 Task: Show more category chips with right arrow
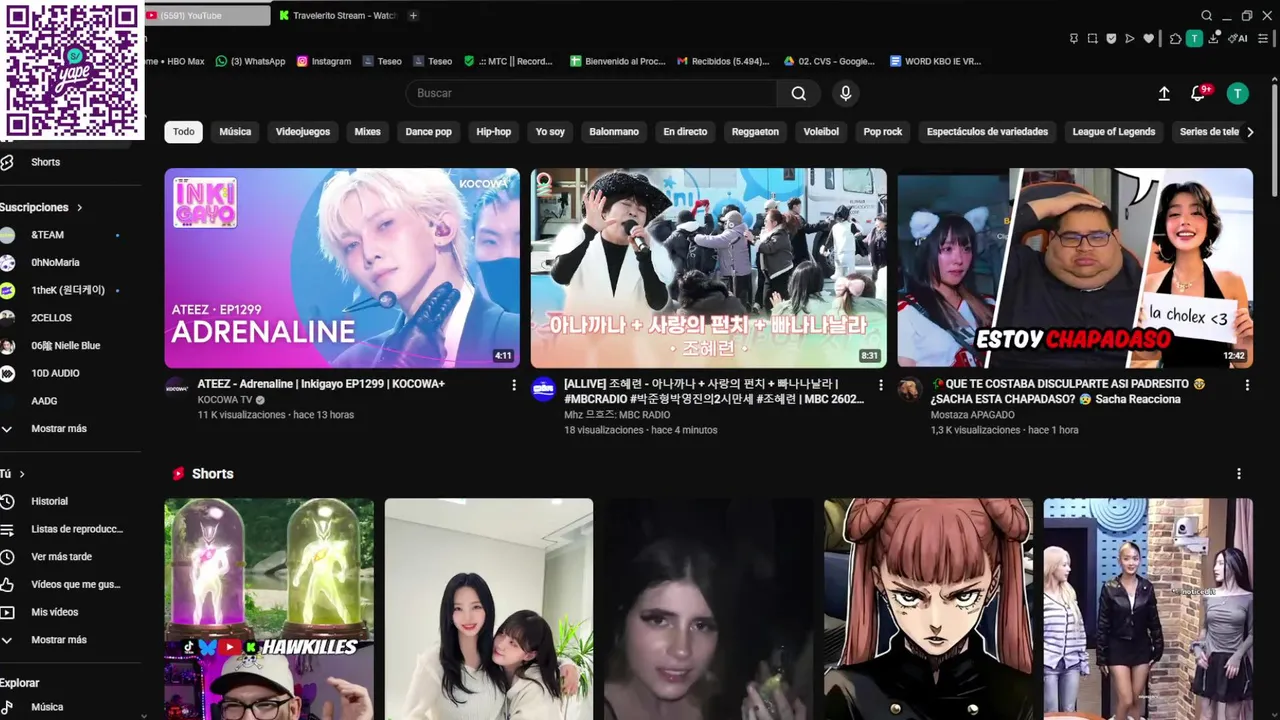1249,132
